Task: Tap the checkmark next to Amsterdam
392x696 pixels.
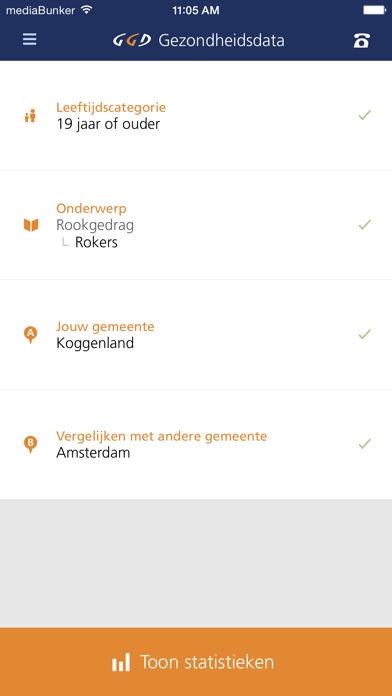Action: (364, 444)
